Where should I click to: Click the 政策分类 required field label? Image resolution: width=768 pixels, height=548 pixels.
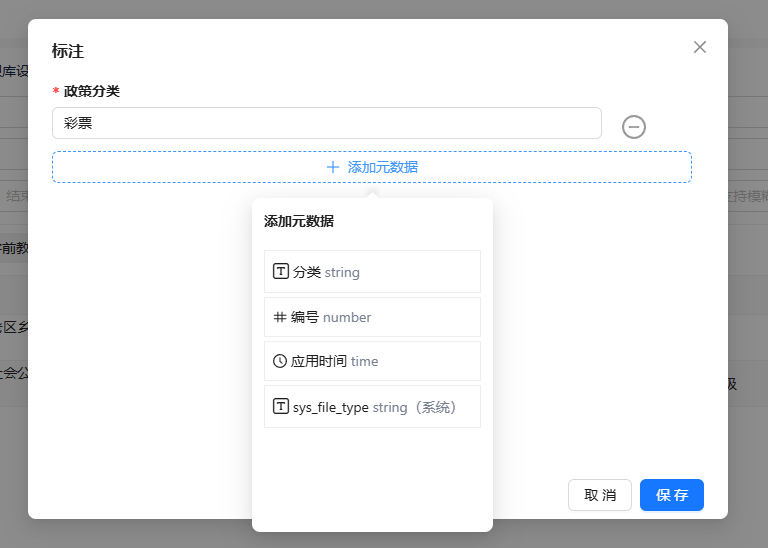point(91,91)
